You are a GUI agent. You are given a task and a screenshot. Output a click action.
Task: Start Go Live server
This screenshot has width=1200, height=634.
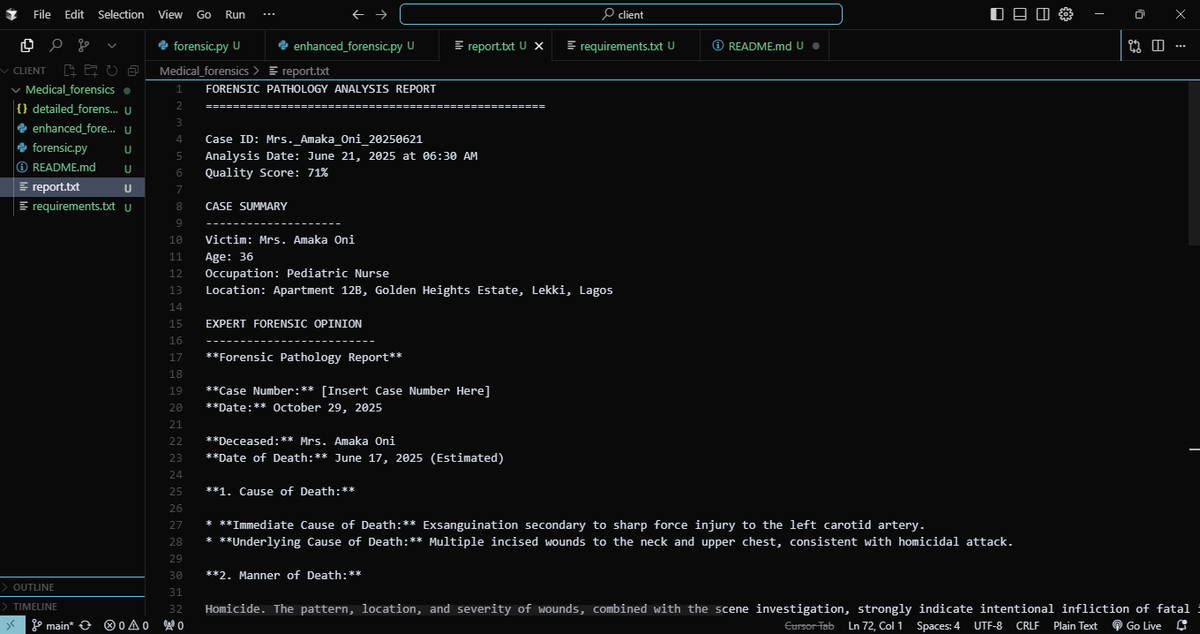pos(1136,625)
